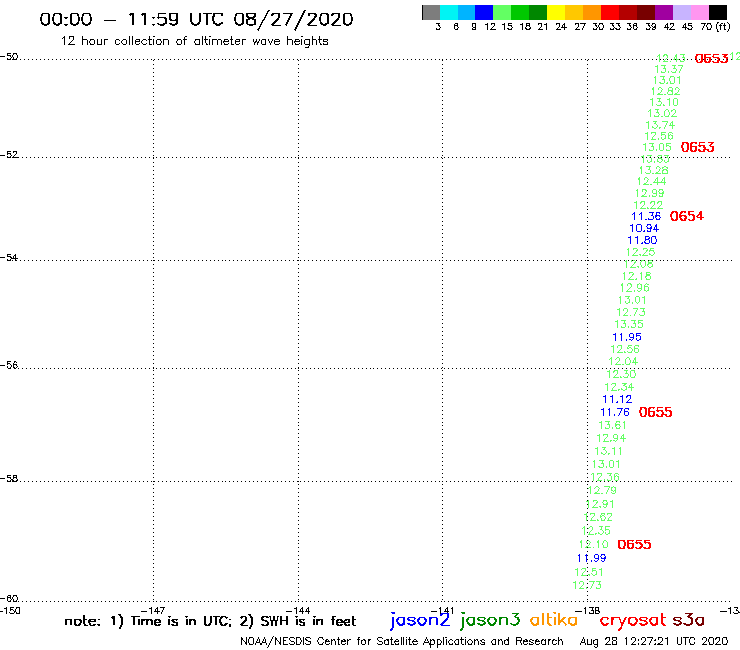
Task: Click the '70 (ft)' legend unit label
Action: tap(715, 26)
